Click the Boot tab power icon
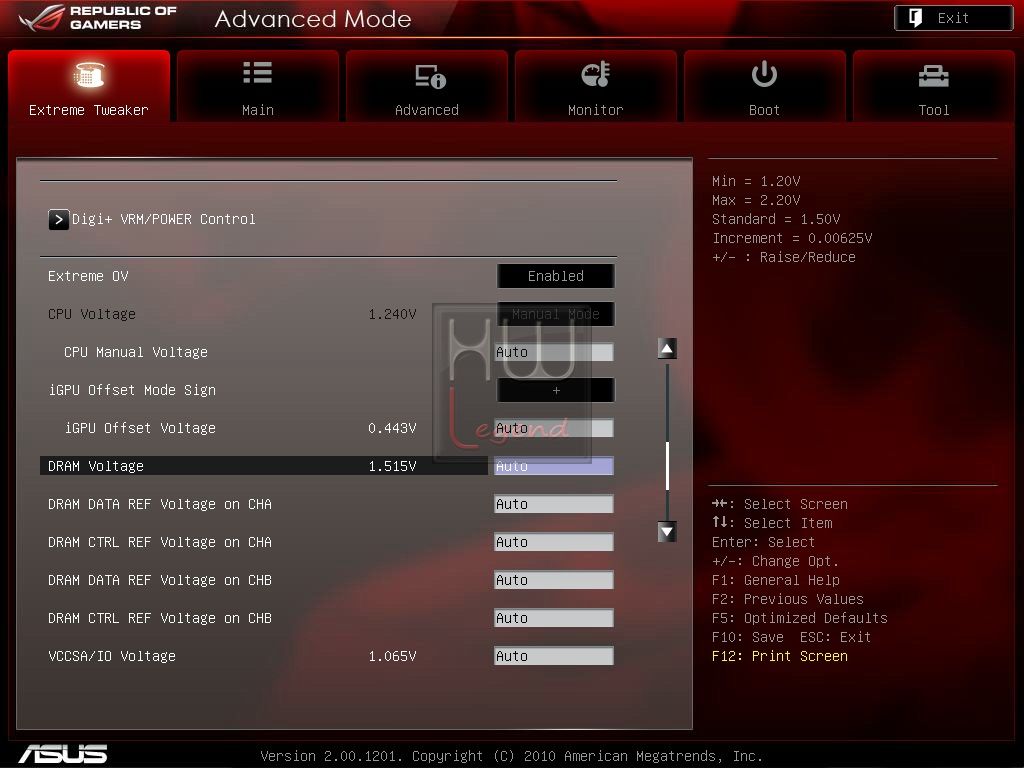 pyautogui.click(x=764, y=74)
